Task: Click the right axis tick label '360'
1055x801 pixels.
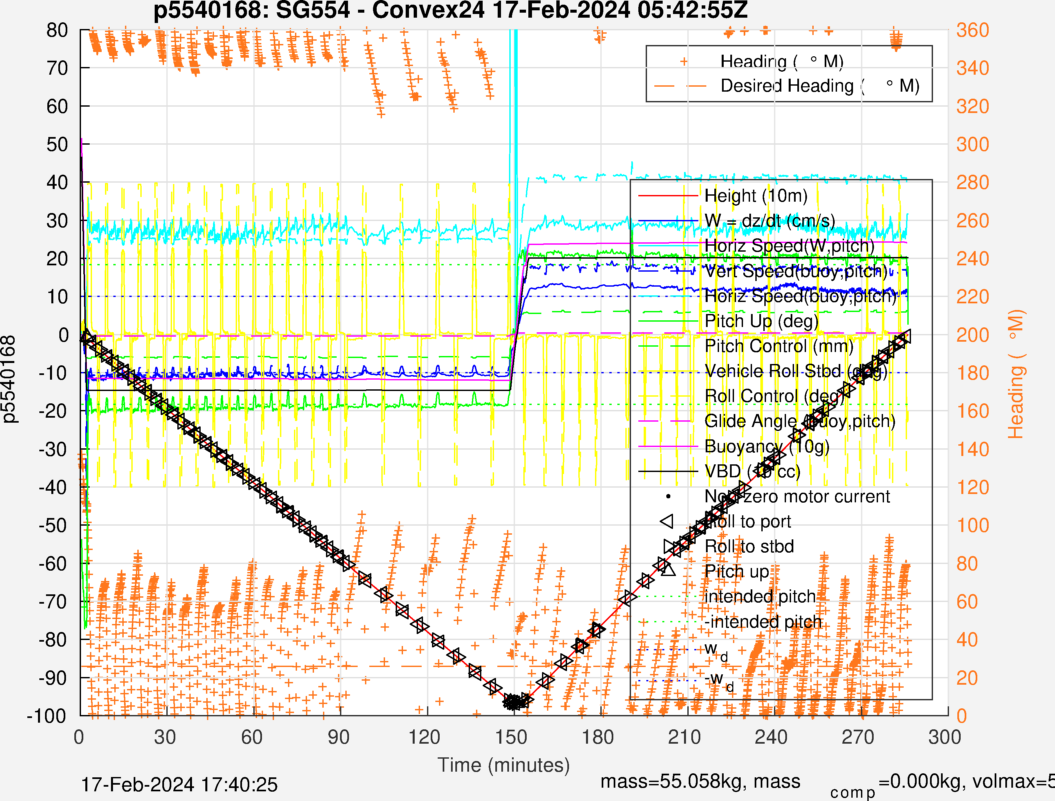Action: 972,30
